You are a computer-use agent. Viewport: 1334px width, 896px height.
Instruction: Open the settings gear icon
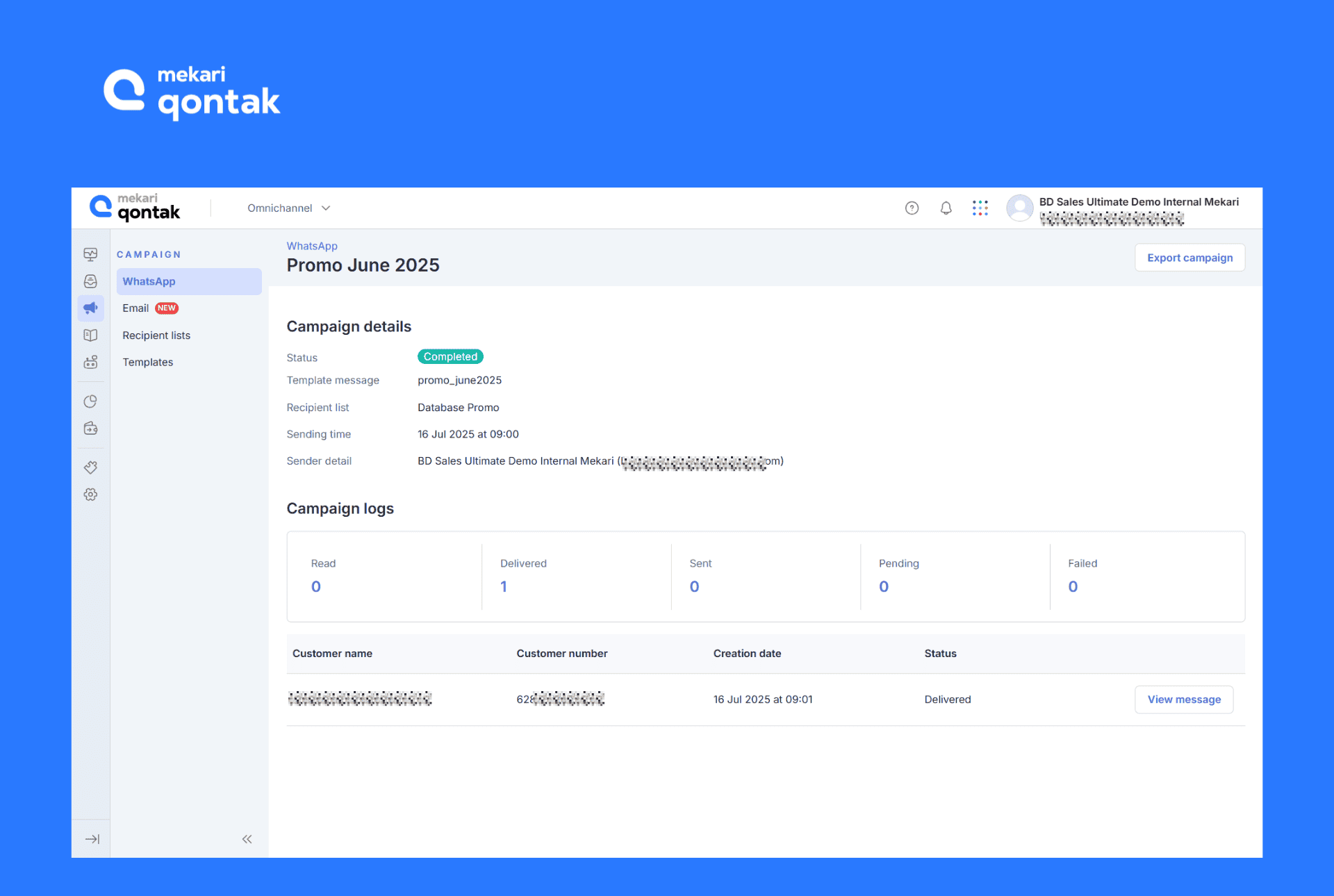(x=90, y=495)
